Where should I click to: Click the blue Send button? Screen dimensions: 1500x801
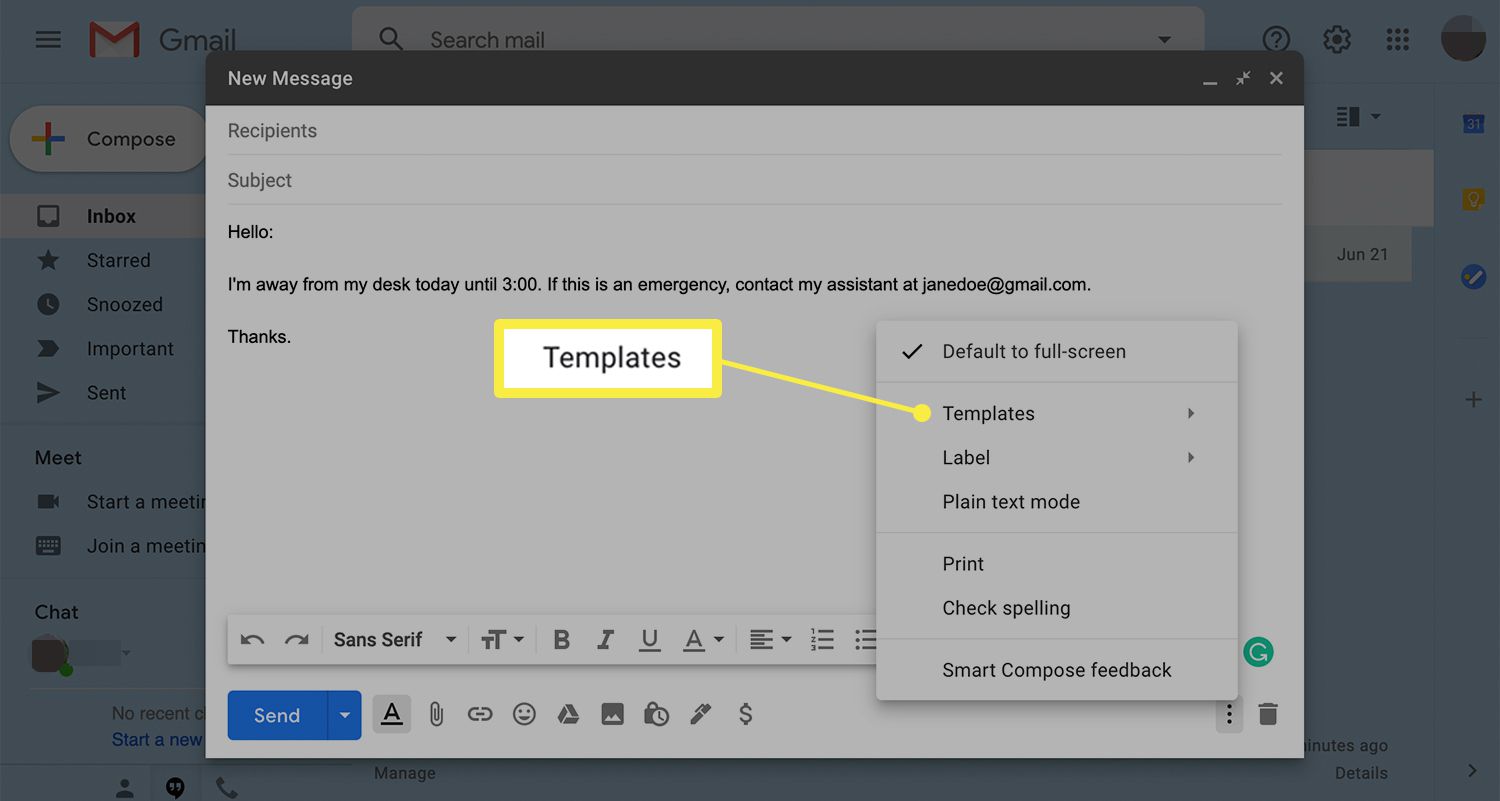(277, 715)
